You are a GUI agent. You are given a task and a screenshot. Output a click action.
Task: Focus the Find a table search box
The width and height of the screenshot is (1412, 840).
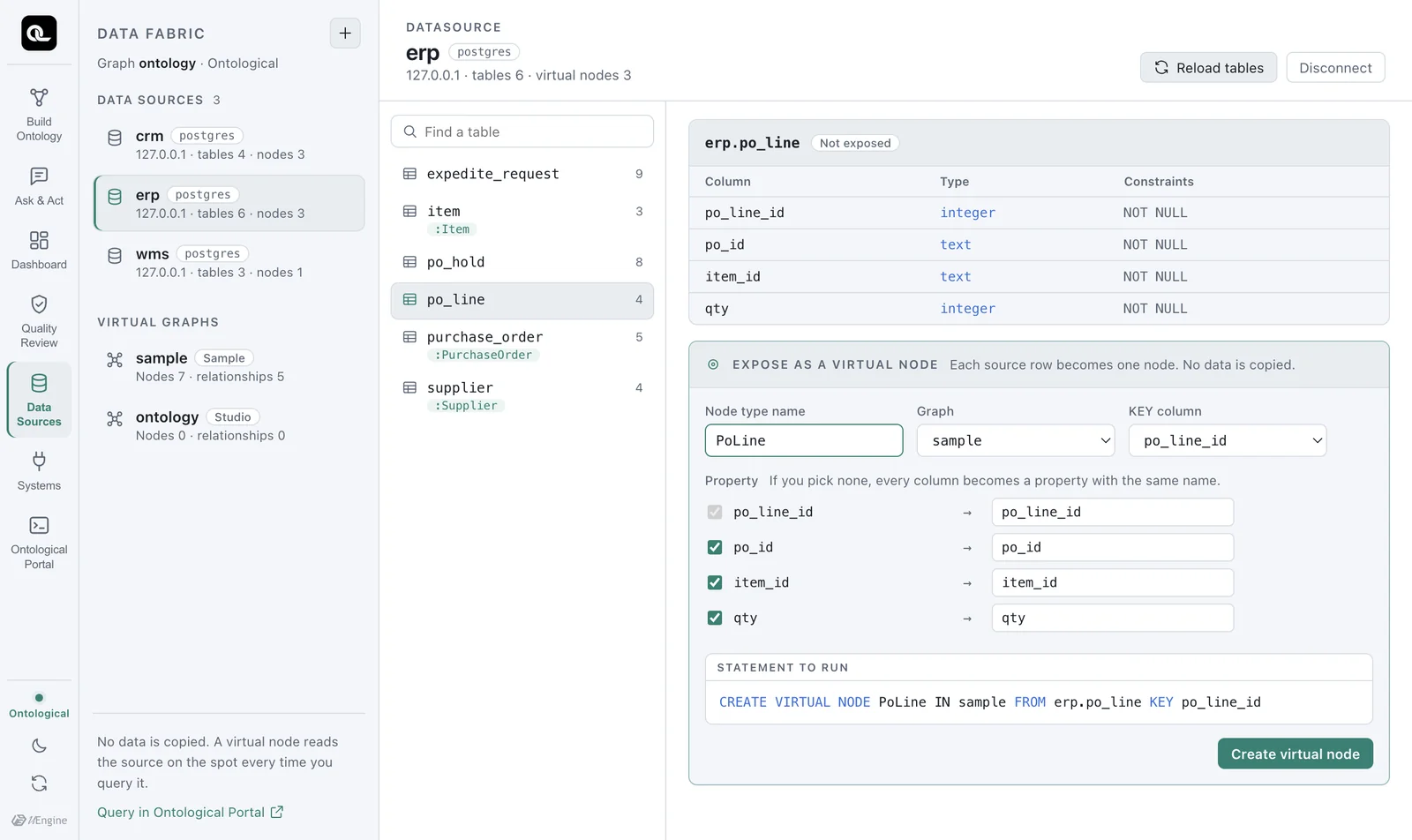coord(522,131)
